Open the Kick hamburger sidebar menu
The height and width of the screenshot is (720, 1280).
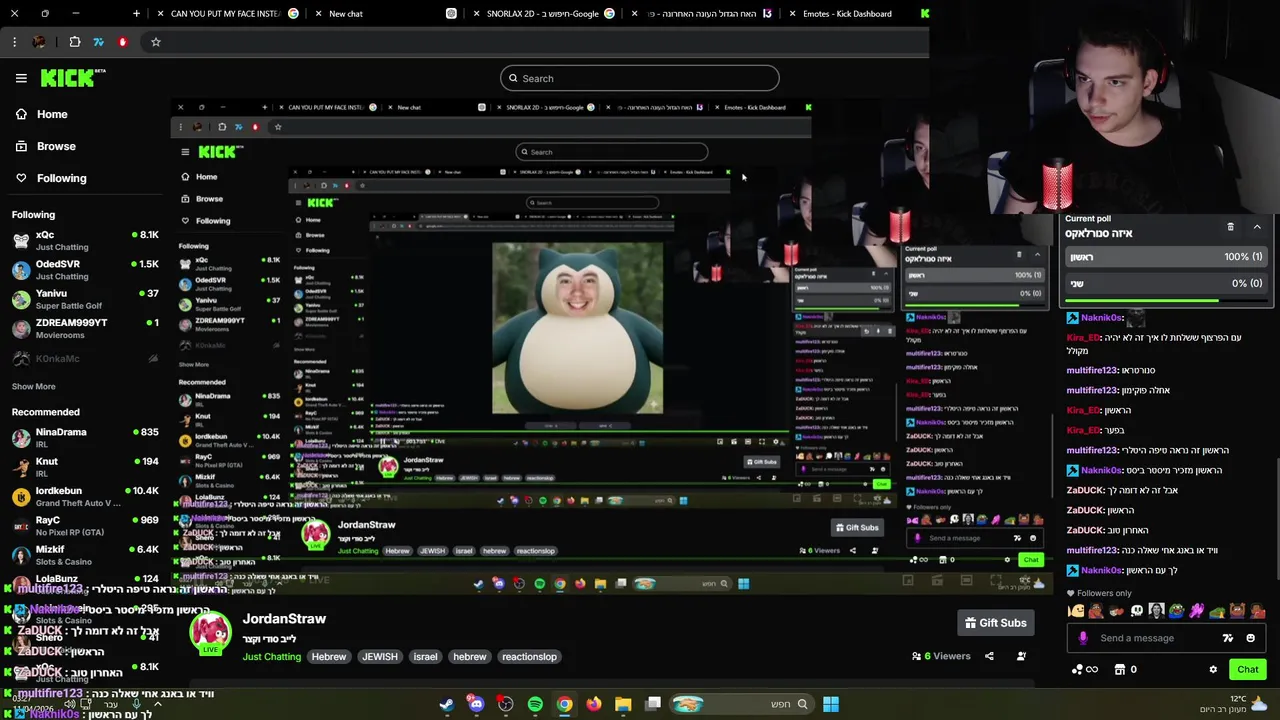21,78
